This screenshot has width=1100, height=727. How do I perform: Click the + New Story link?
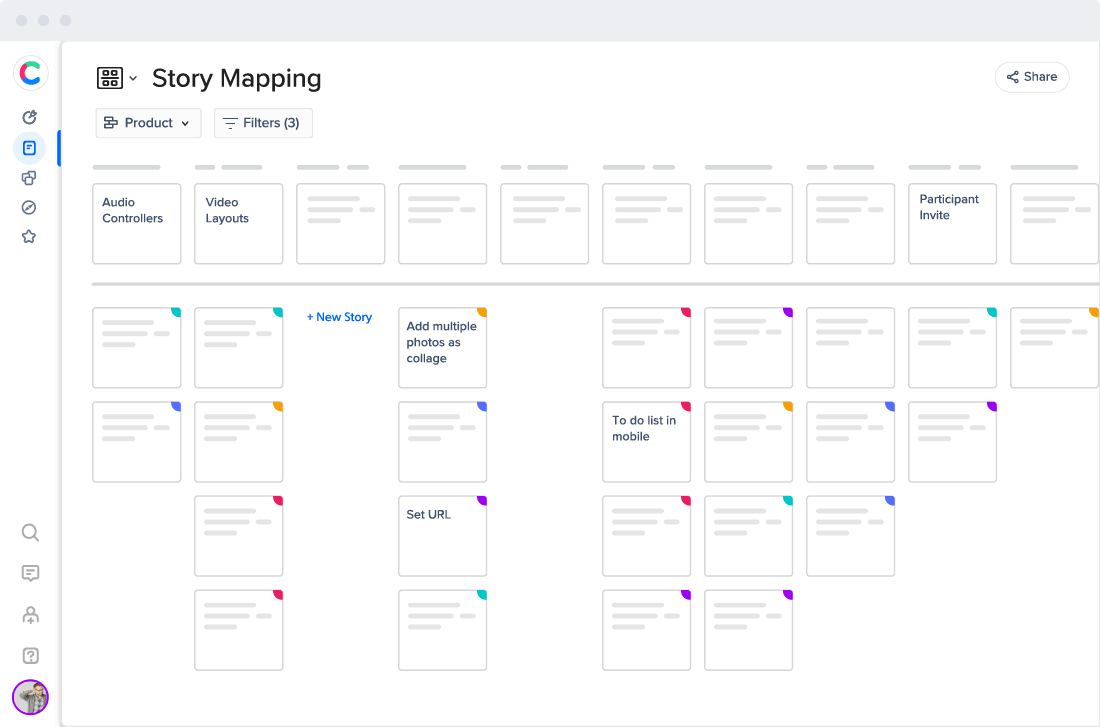click(339, 317)
